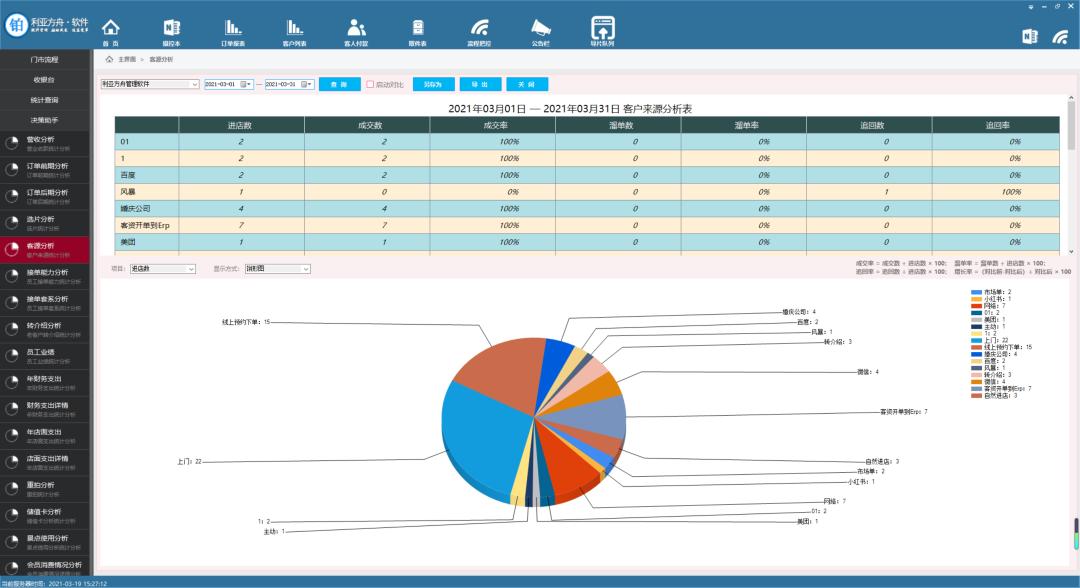Open the 统计查询 sidebar menu

(x=45, y=100)
